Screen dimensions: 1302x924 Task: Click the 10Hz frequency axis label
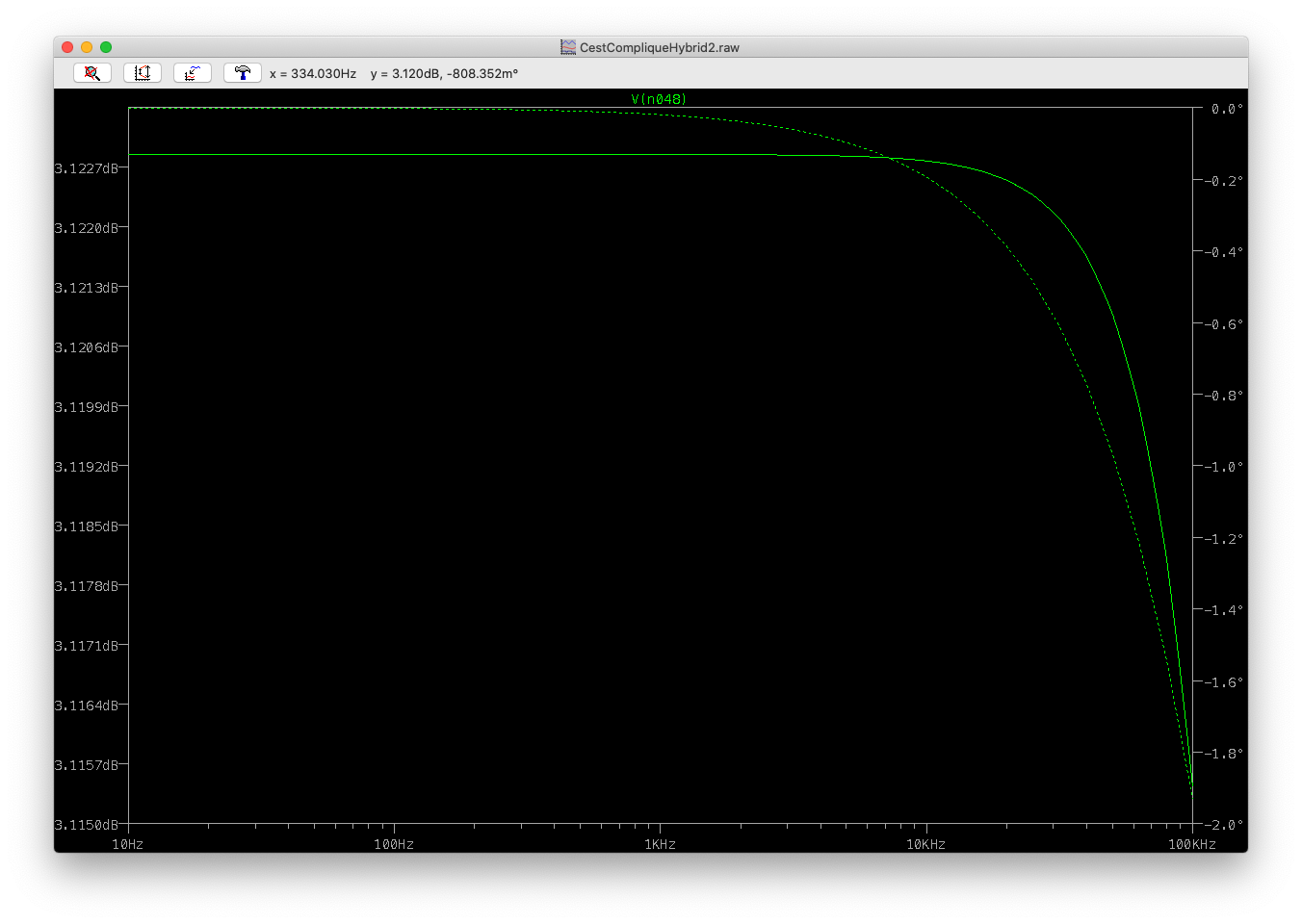tap(128, 845)
